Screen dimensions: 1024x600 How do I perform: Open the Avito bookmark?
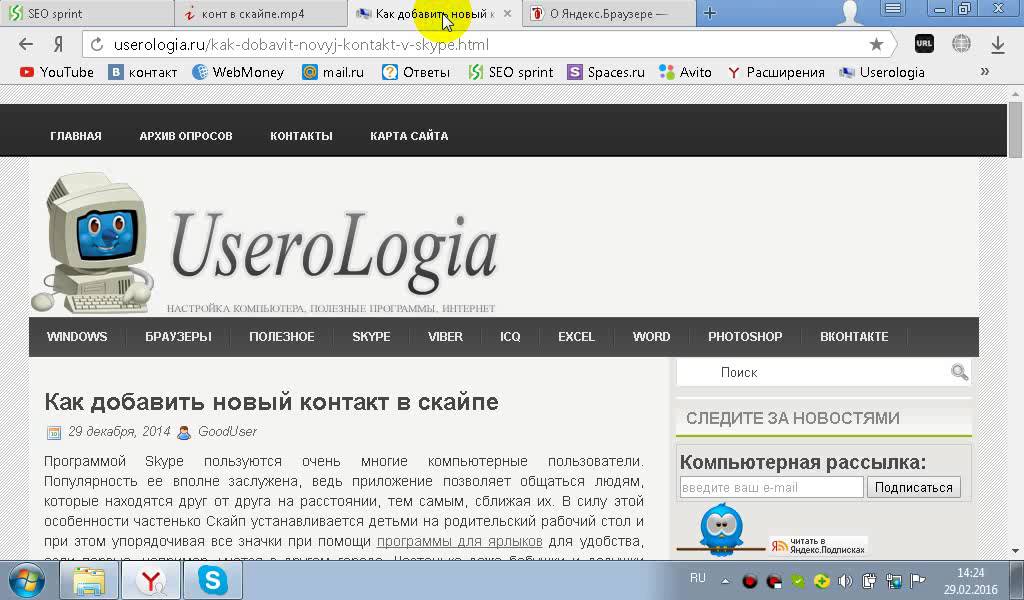685,72
